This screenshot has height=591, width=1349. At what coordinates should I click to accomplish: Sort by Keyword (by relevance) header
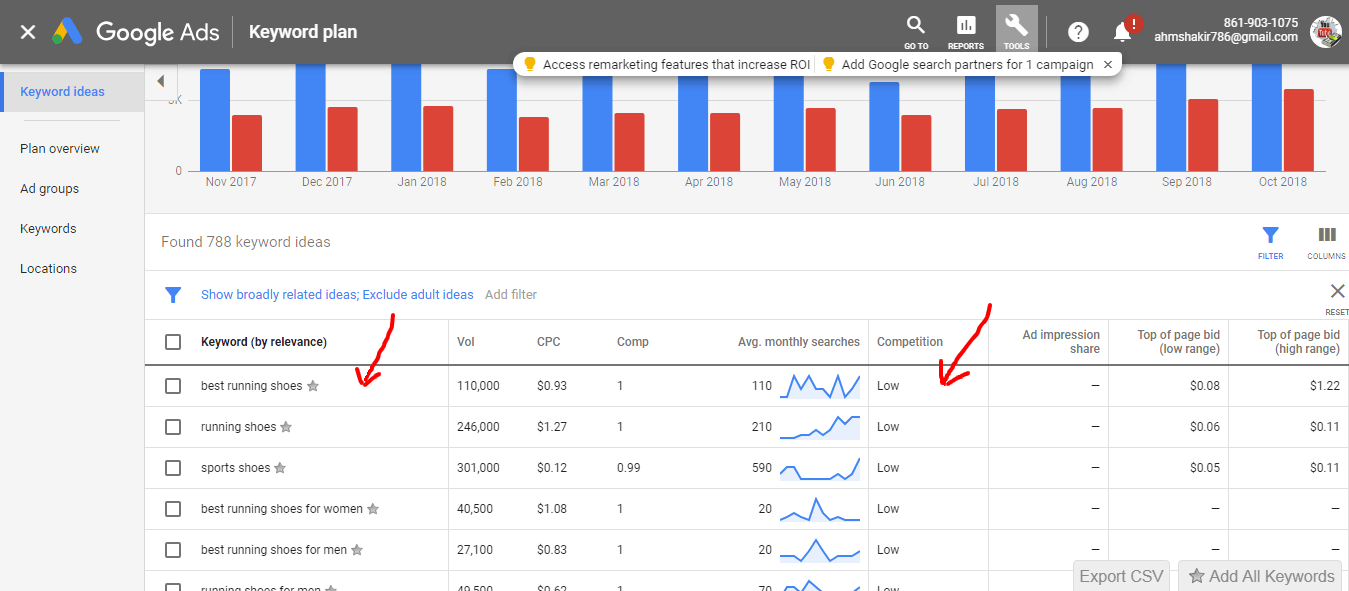264,342
